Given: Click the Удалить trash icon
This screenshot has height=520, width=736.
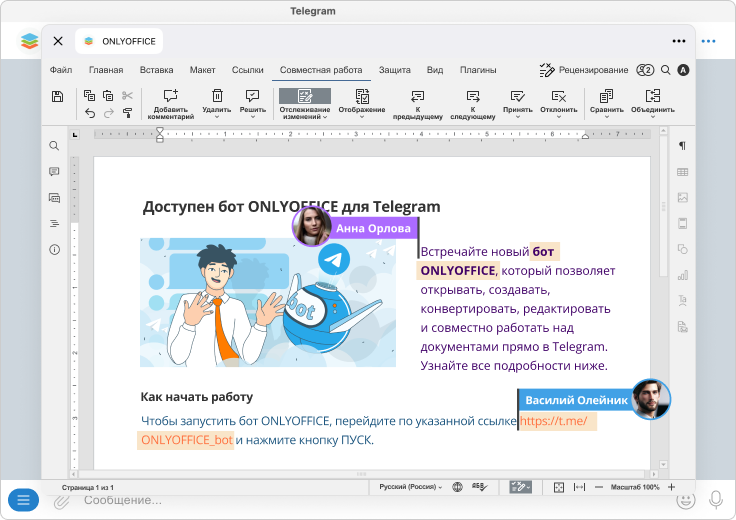Looking at the screenshot, I should click(x=217, y=96).
